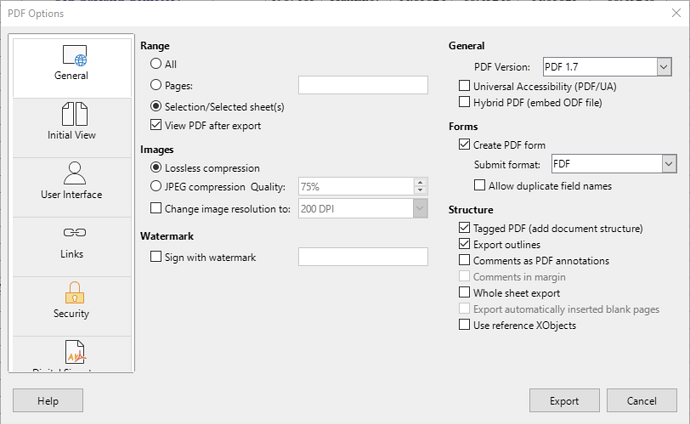Select the All range radio button
Image resolution: width=690 pixels, height=424 pixels.
(x=156, y=63)
